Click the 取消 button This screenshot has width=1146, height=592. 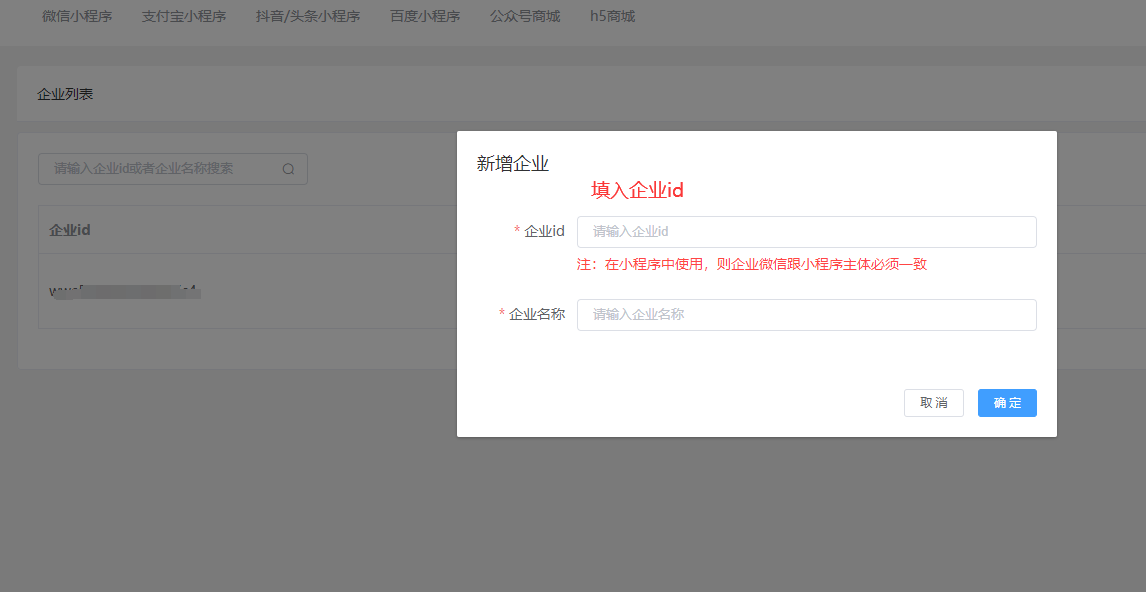[x=933, y=403]
